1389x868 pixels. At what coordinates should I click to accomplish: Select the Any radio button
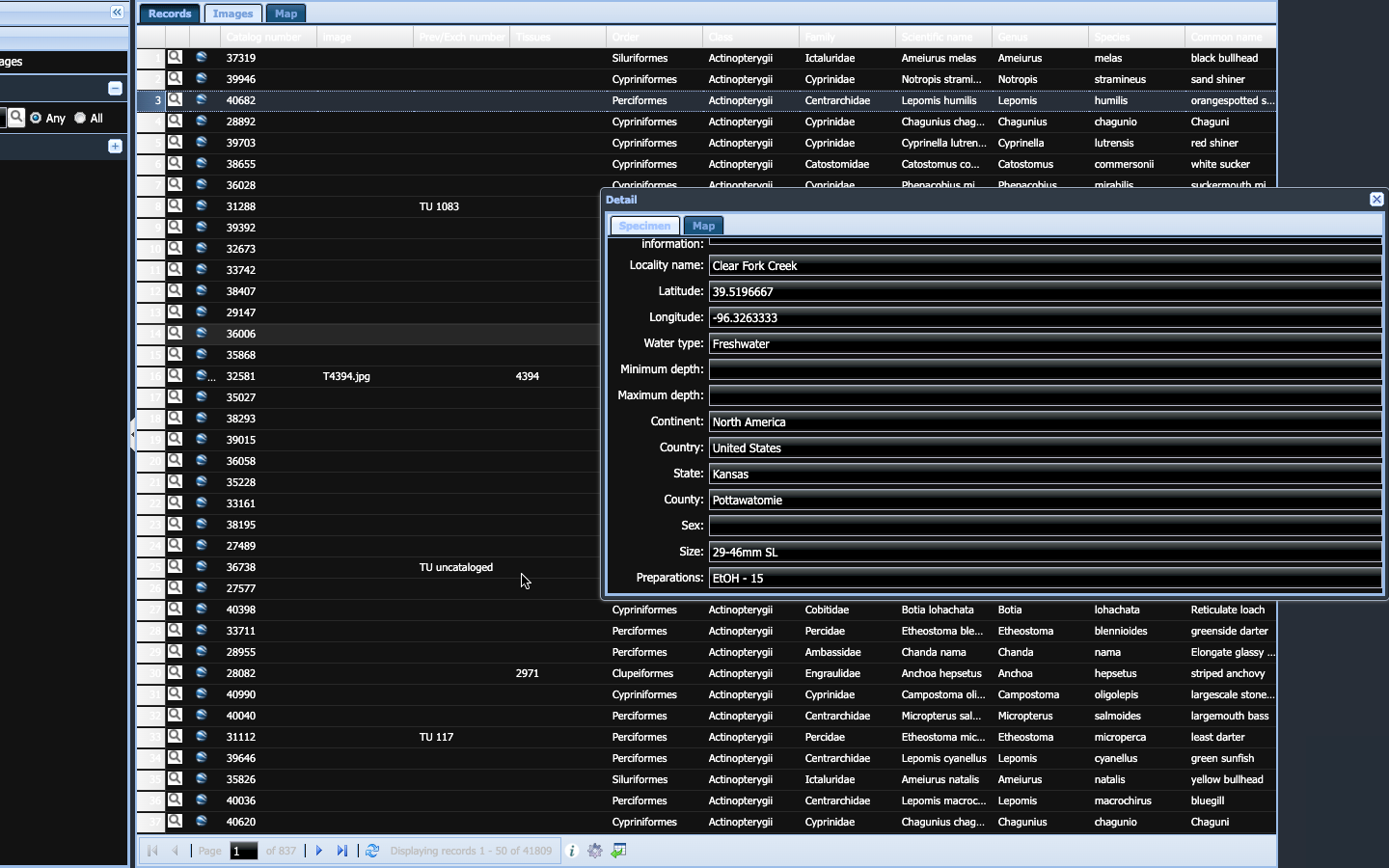36,118
